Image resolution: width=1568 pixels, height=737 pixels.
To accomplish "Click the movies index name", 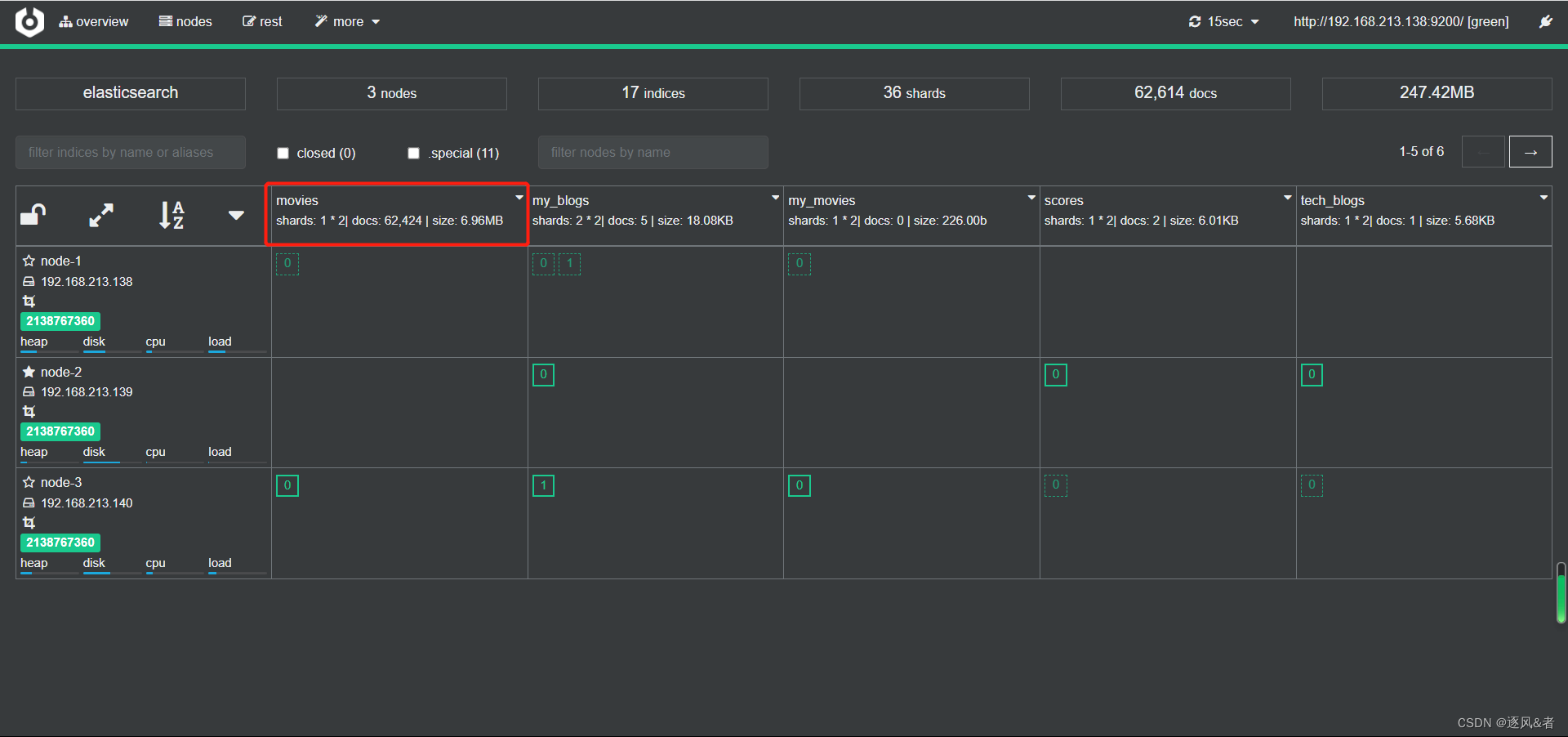I will click(297, 200).
